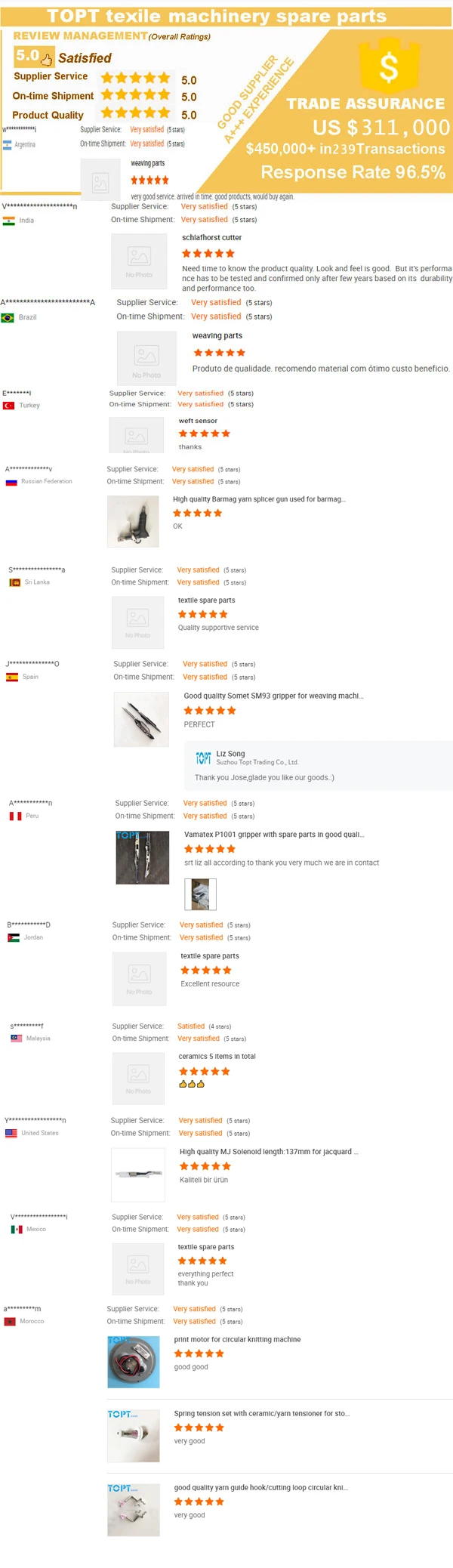Open the Barmag yarn splicer gun photo
The height and width of the screenshot is (1568, 453).
coord(133,521)
